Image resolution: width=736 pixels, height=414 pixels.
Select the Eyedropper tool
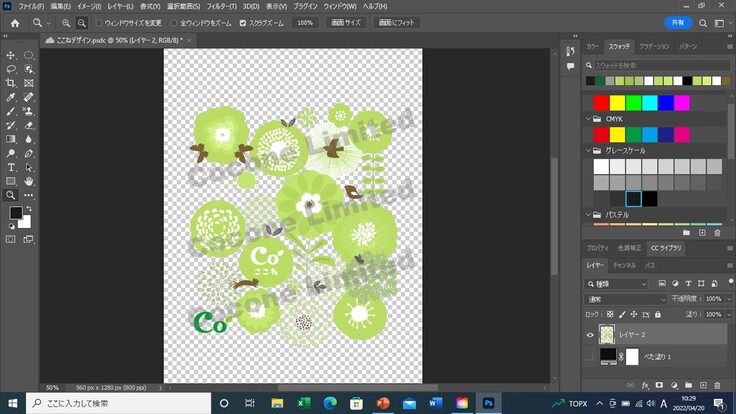click(x=11, y=98)
